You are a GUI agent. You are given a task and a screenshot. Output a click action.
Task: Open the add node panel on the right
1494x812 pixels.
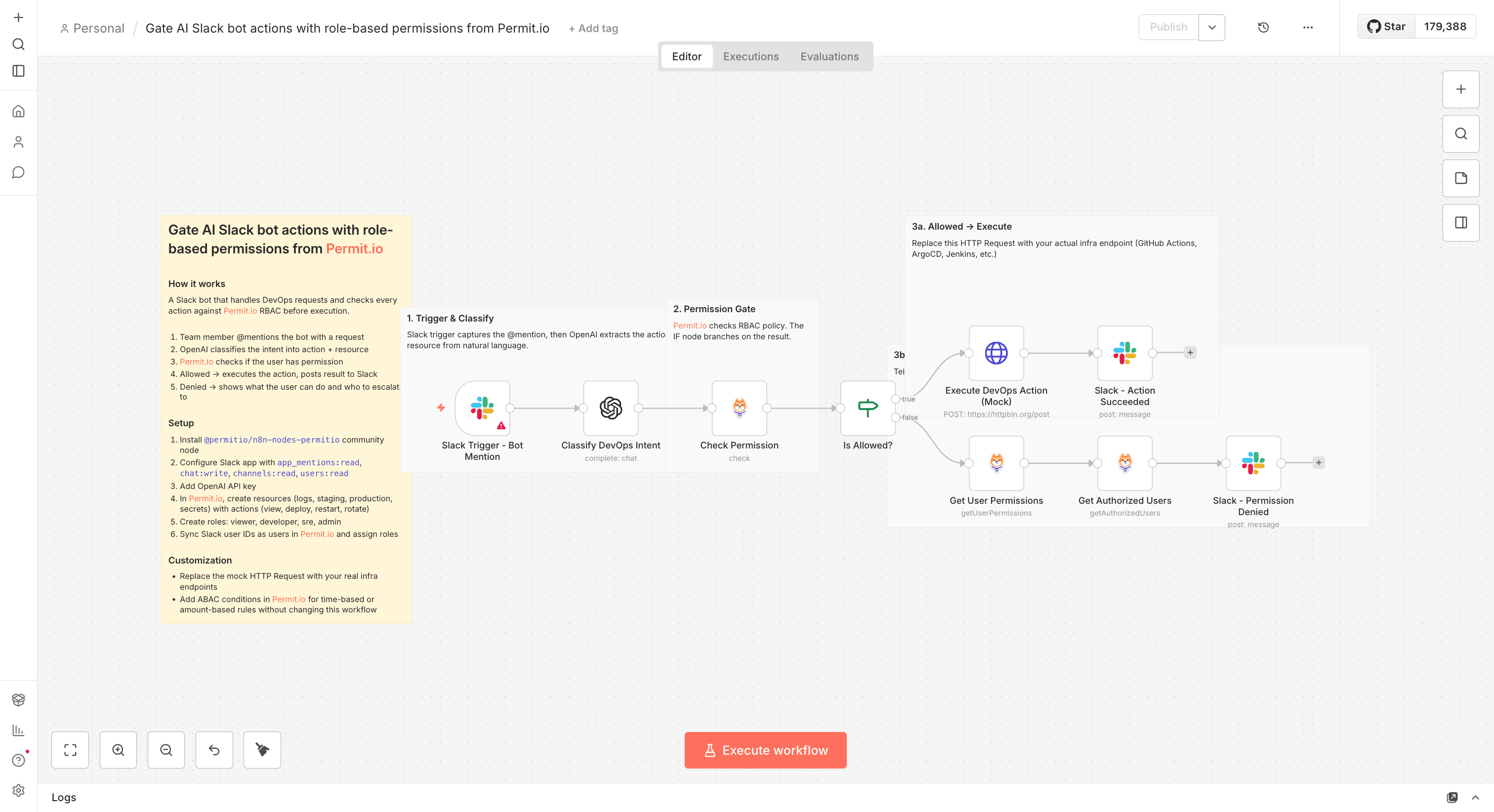pyautogui.click(x=1460, y=89)
